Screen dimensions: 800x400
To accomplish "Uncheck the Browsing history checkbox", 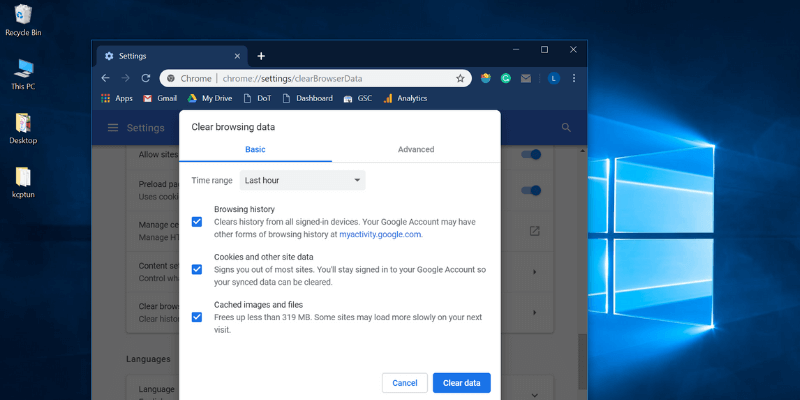I will pyautogui.click(x=197, y=221).
